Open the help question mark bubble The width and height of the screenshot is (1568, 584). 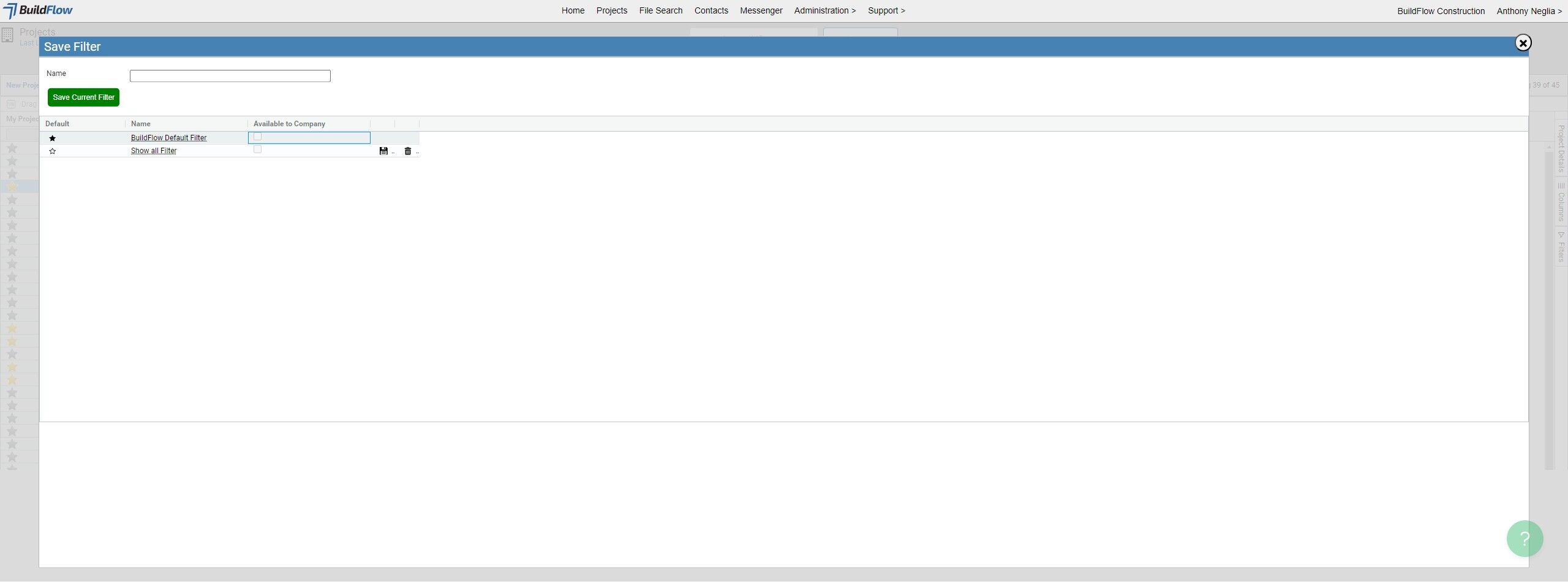(x=1525, y=539)
